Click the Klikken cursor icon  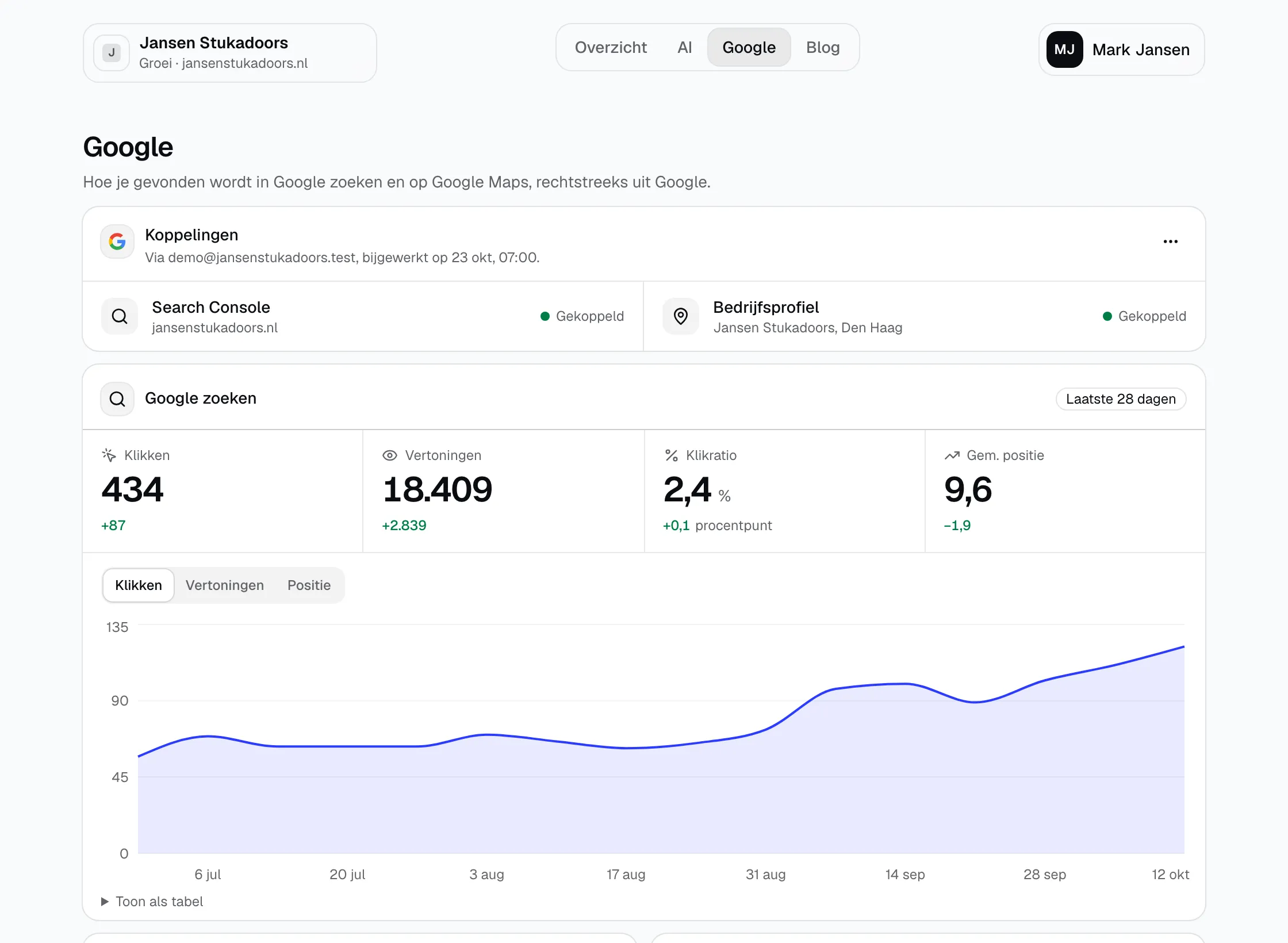coord(109,455)
